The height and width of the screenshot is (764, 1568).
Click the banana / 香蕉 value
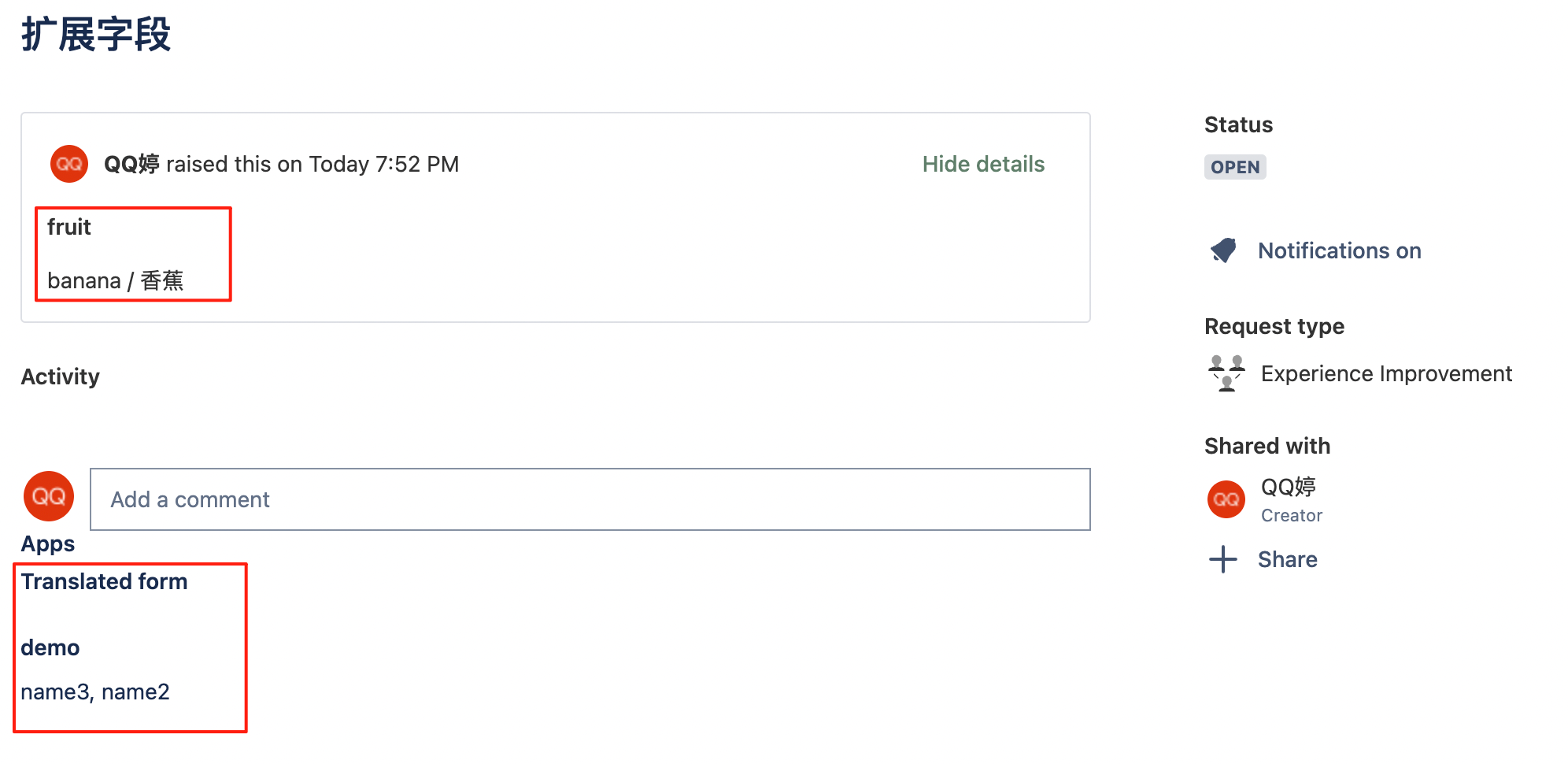click(x=115, y=280)
